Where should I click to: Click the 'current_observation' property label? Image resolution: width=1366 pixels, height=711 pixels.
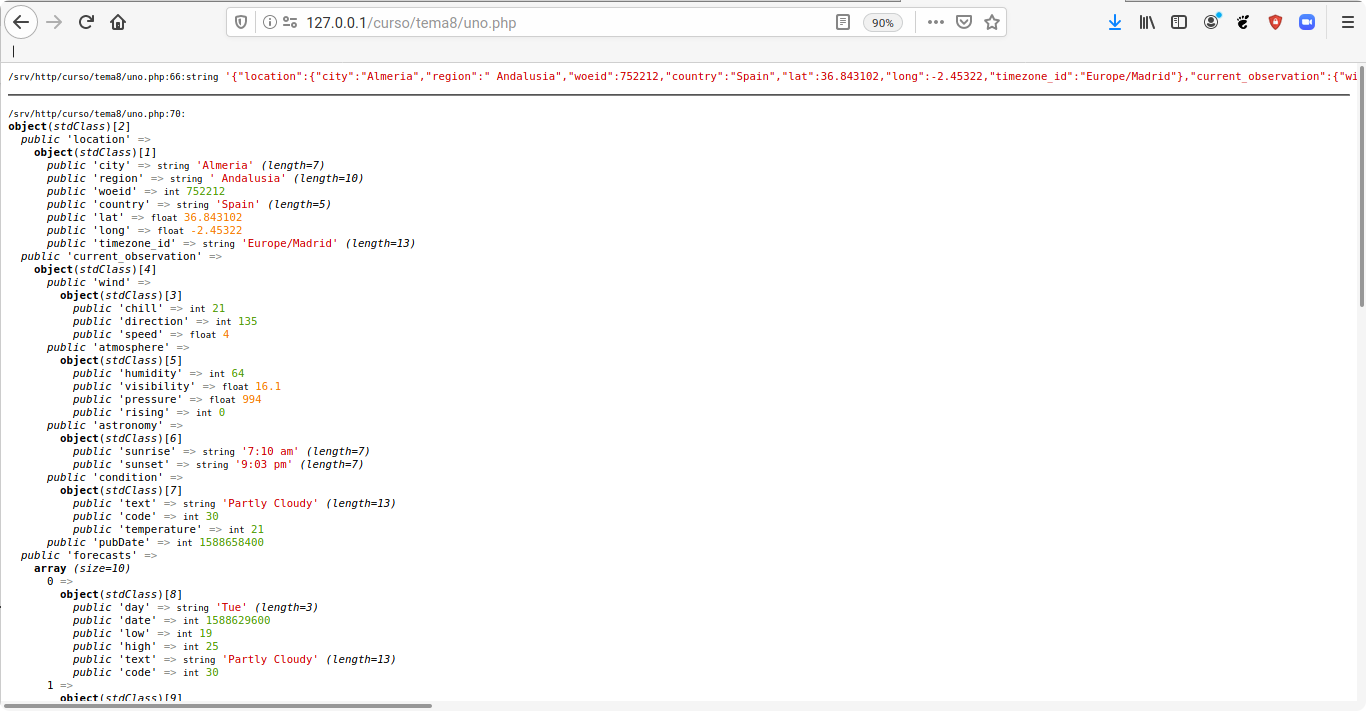(134, 256)
